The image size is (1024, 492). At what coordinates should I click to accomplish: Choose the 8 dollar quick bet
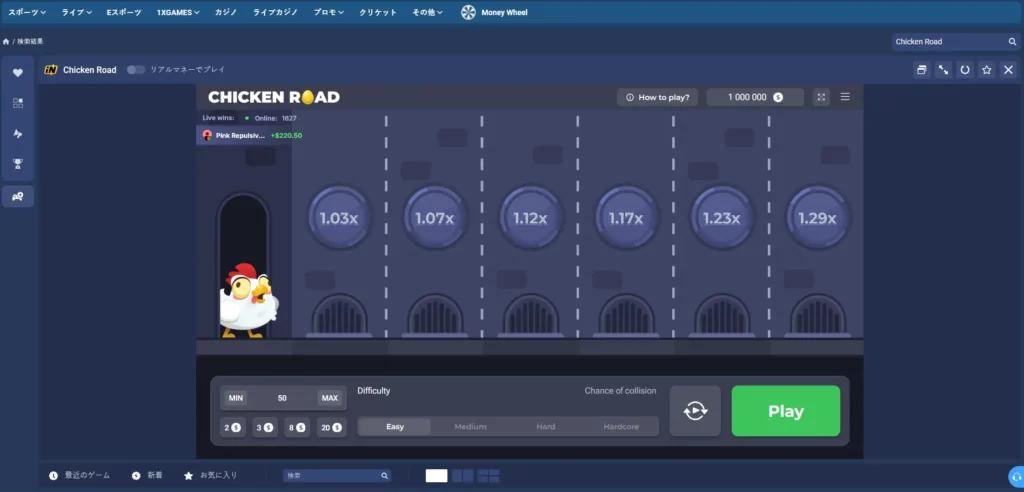(297, 427)
